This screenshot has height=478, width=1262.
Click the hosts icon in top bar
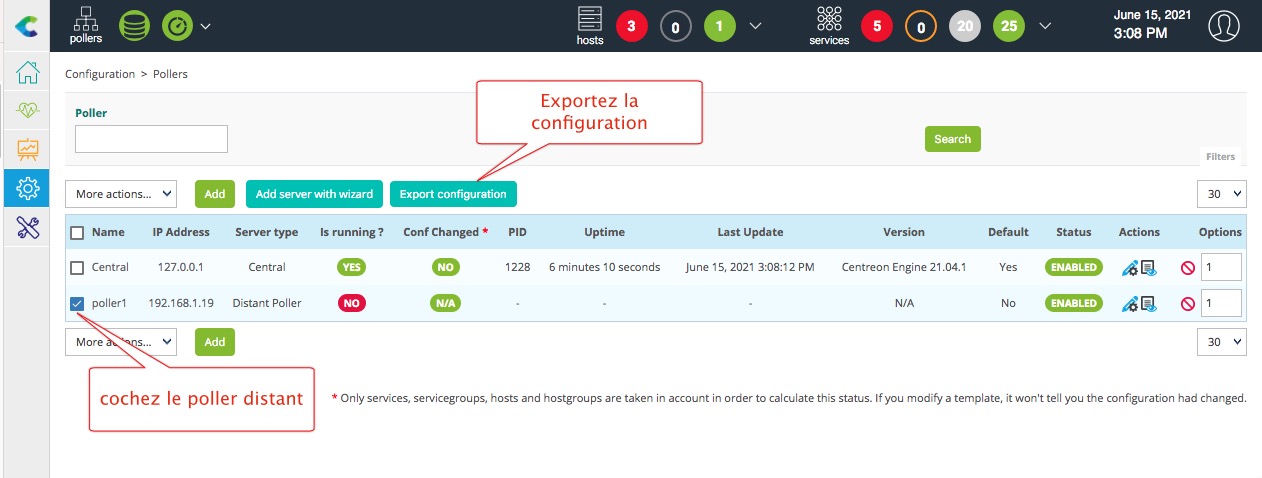[x=590, y=25]
